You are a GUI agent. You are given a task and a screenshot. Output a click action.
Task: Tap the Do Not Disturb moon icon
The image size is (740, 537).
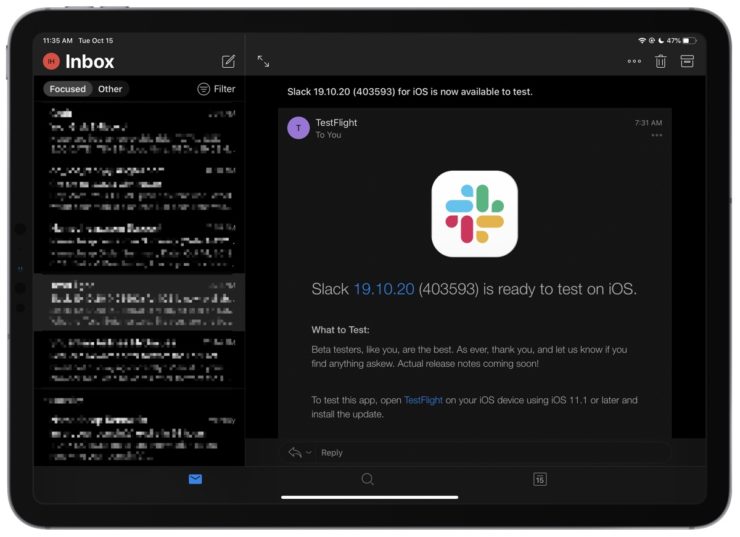661,41
